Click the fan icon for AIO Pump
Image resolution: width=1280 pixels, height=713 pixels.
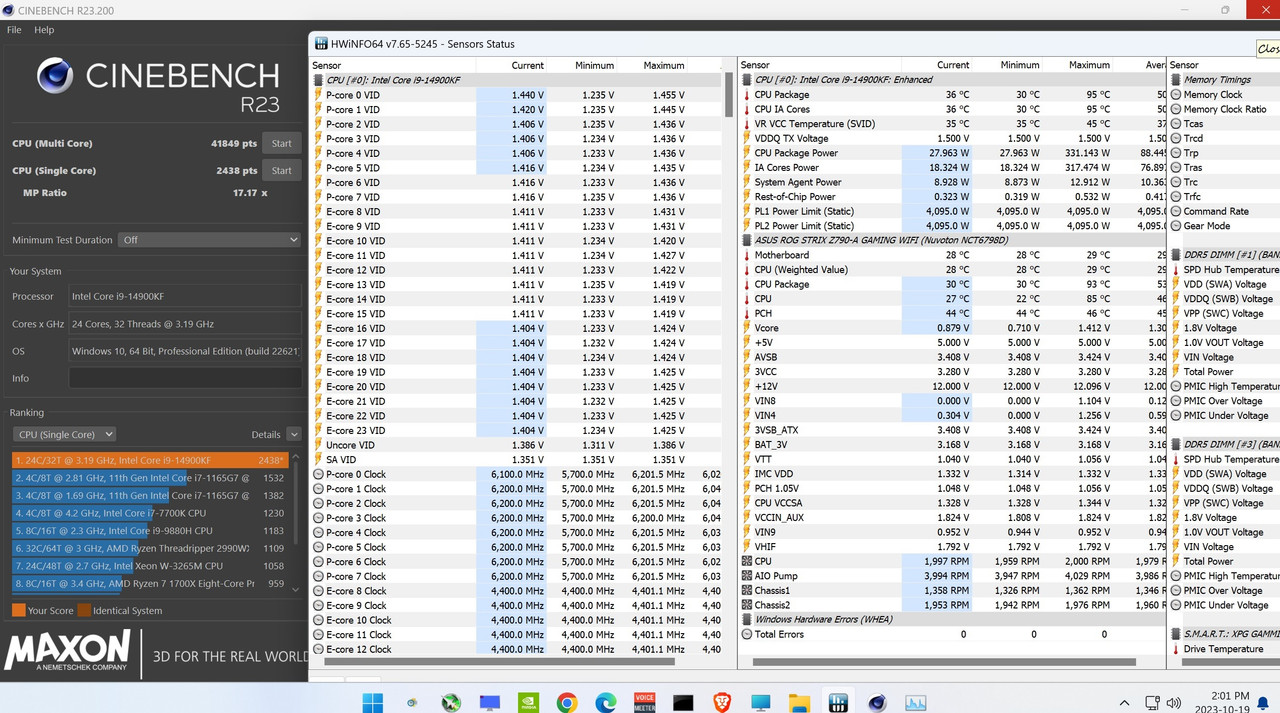coord(747,576)
